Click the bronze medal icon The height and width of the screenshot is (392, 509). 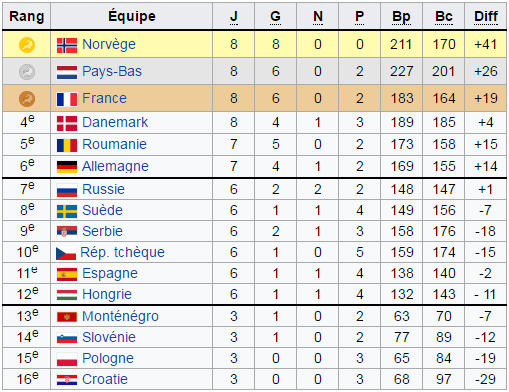point(27,99)
